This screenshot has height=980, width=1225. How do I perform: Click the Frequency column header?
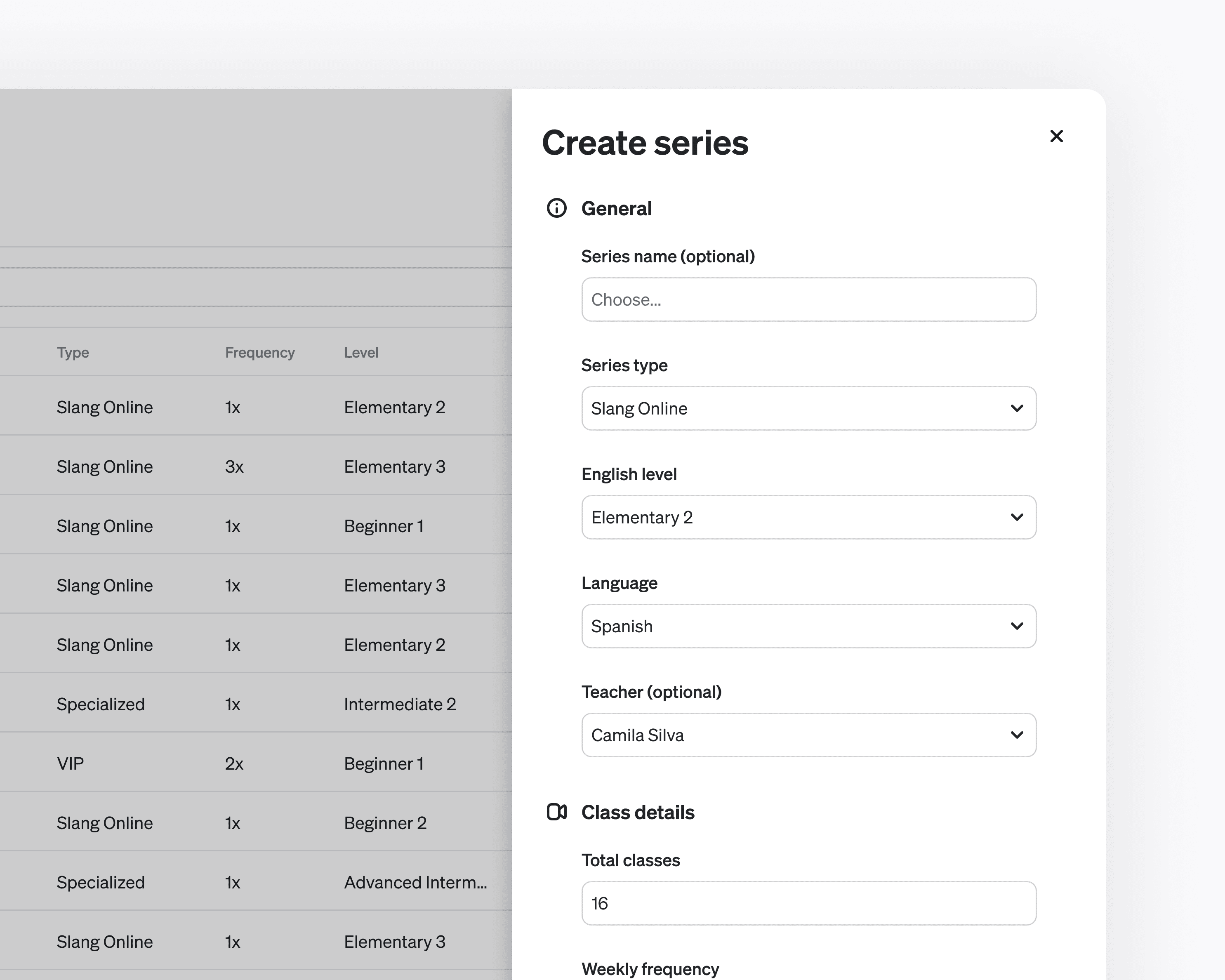click(260, 352)
